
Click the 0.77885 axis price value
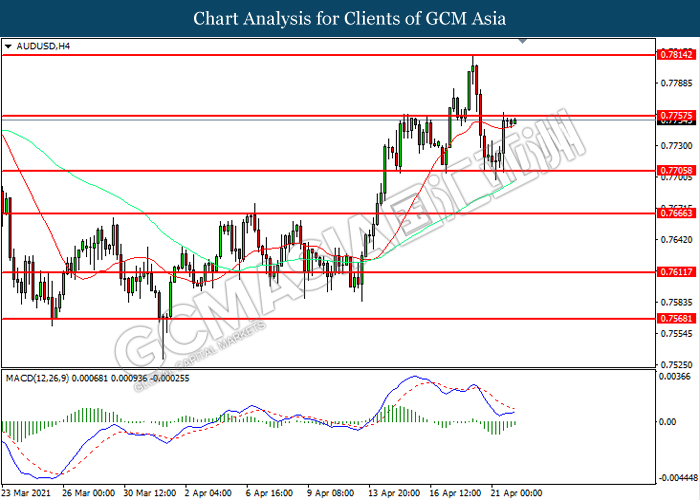click(676, 83)
